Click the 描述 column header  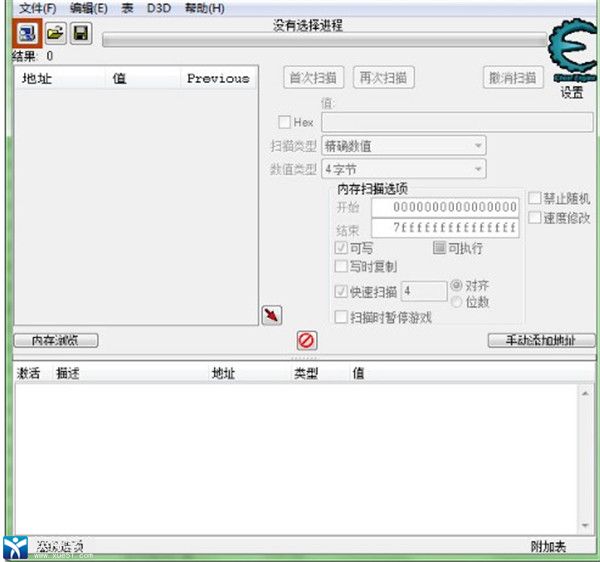pos(68,373)
